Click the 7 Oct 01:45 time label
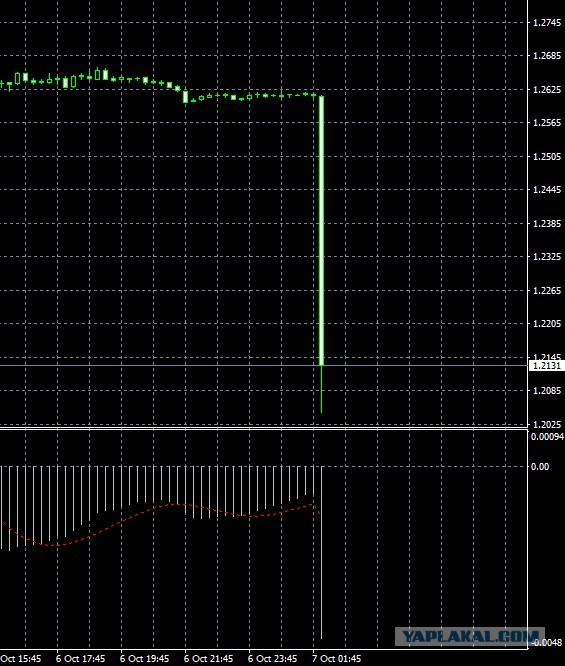Image resolution: width=565 pixels, height=666 pixels. click(x=337, y=659)
